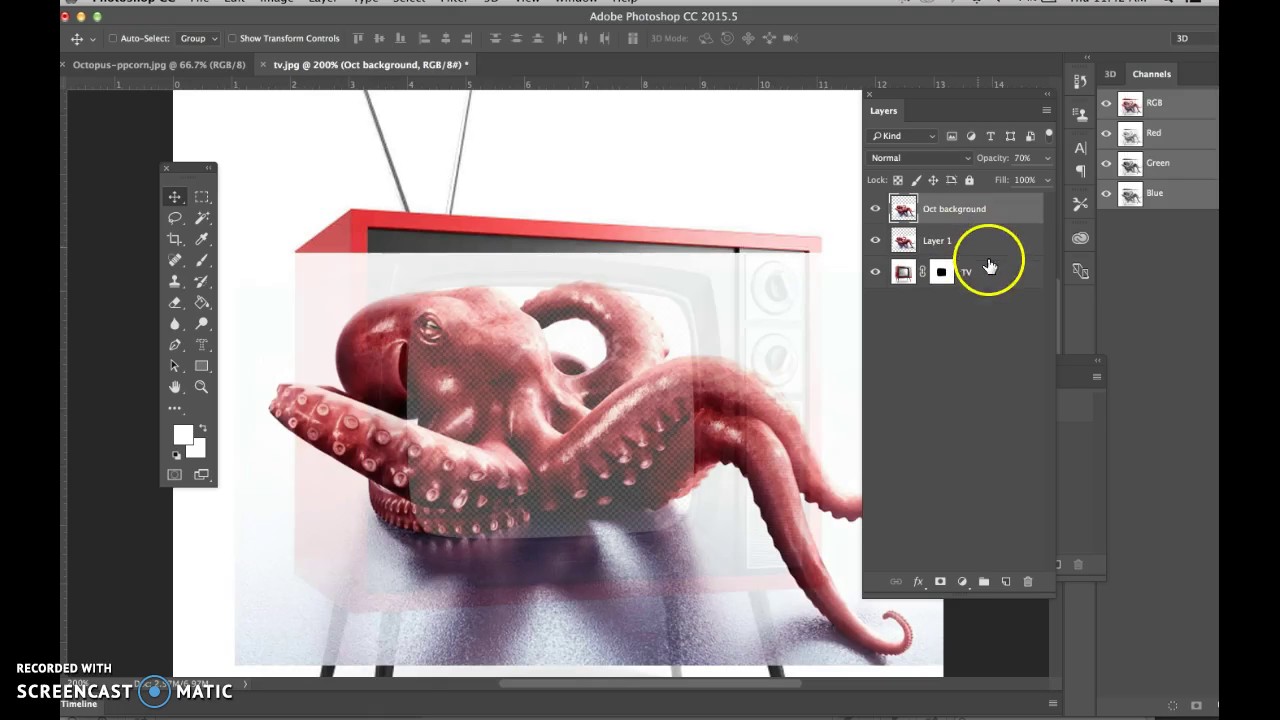
Task: Lock layer position
Action: coord(933,180)
